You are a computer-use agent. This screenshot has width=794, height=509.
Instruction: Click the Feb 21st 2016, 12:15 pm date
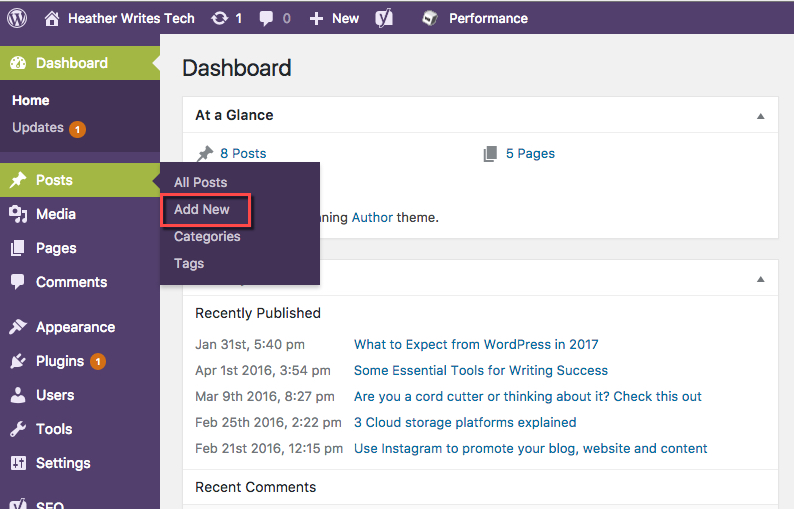click(x=269, y=449)
